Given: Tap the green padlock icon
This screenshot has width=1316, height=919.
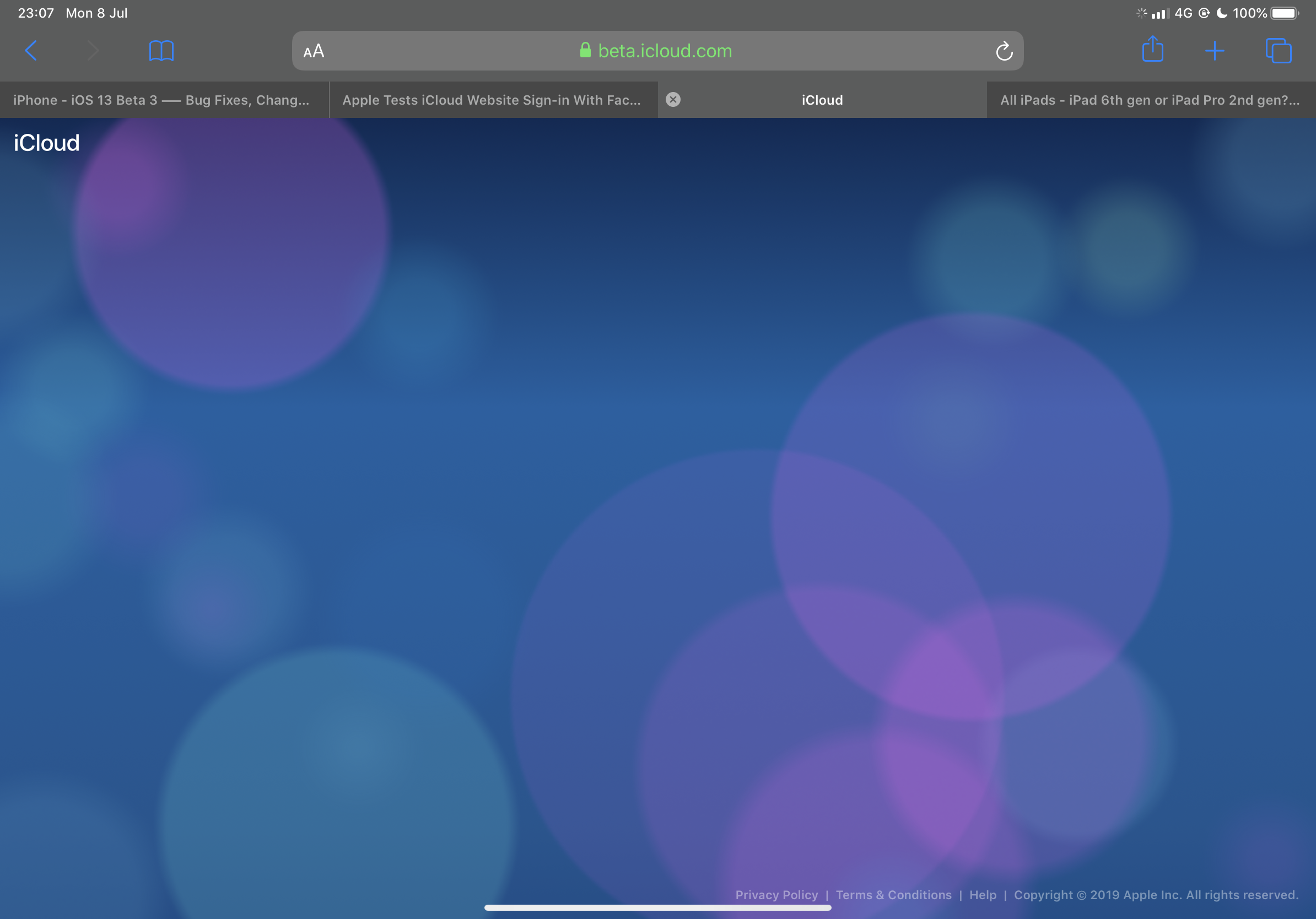Looking at the screenshot, I should 585,51.
